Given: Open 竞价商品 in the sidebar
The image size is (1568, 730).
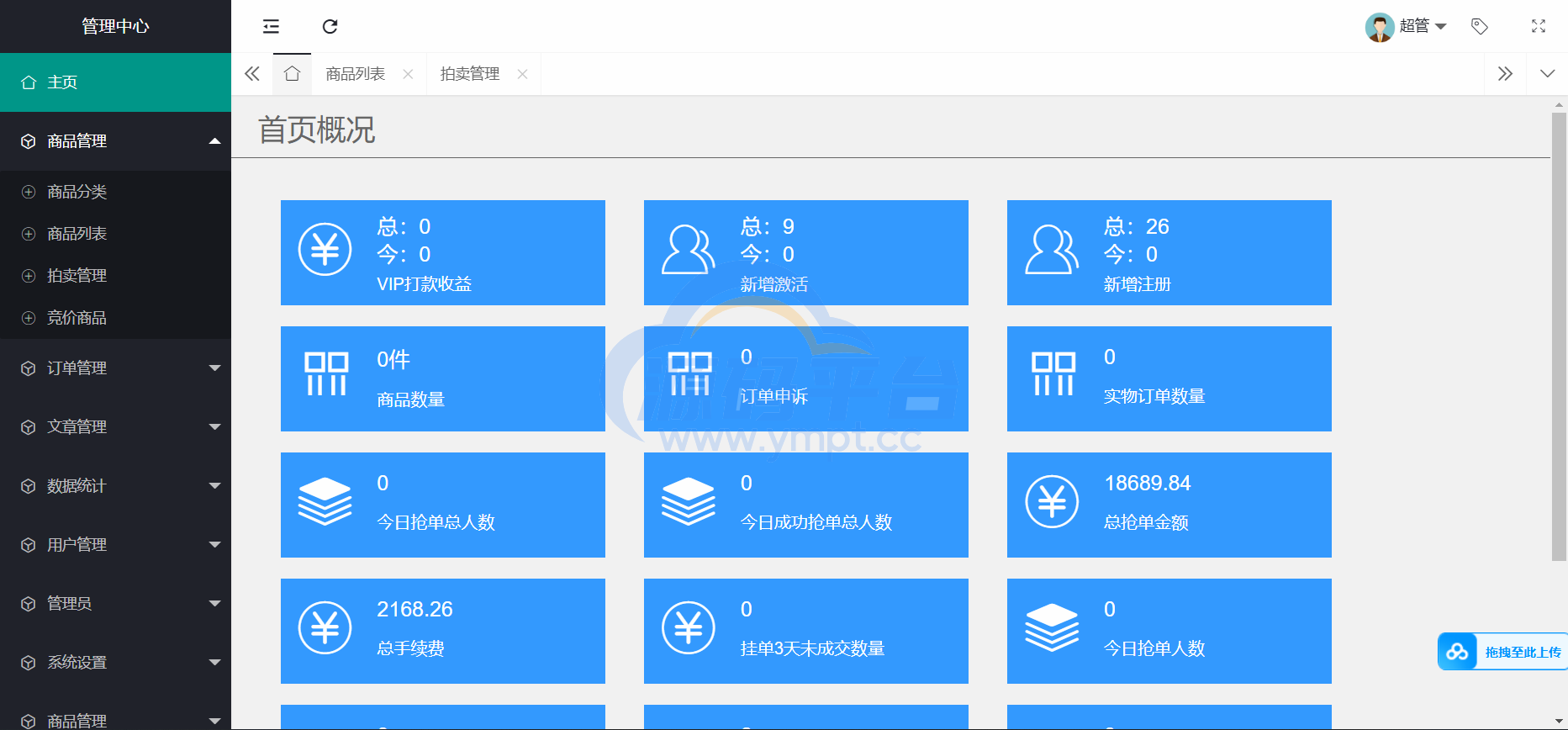Looking at the screenshot, I should click(115, 318).
